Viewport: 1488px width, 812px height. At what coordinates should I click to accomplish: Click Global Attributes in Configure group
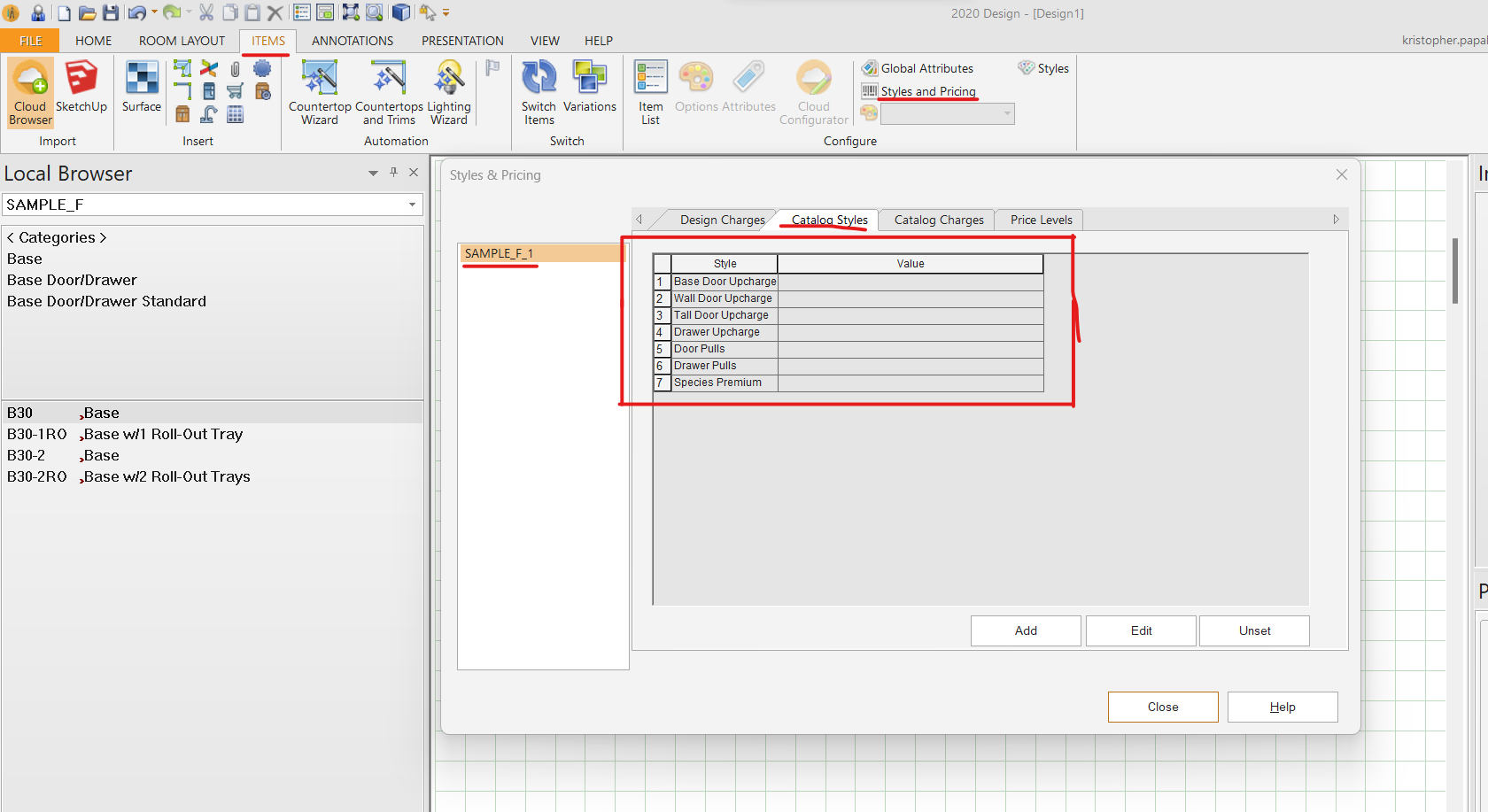[926, 68]
